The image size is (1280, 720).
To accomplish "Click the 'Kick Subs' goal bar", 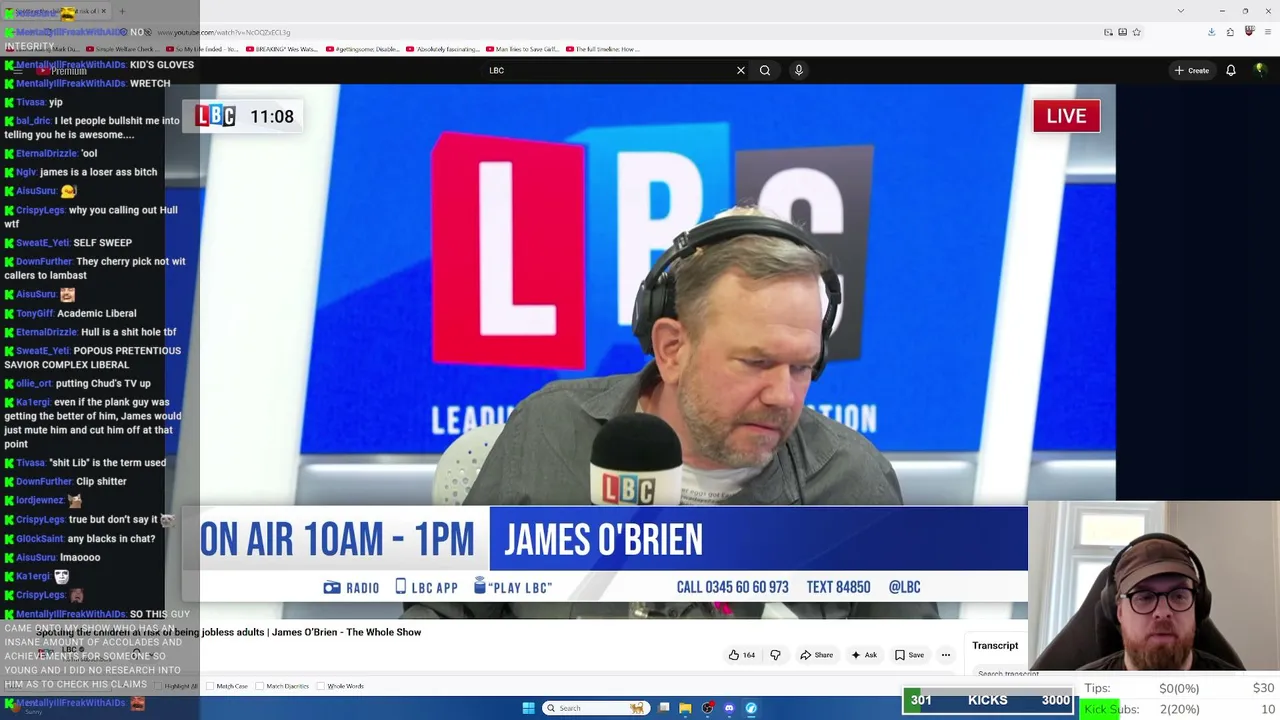I will pyautogui.click(x=1179, y=709).
